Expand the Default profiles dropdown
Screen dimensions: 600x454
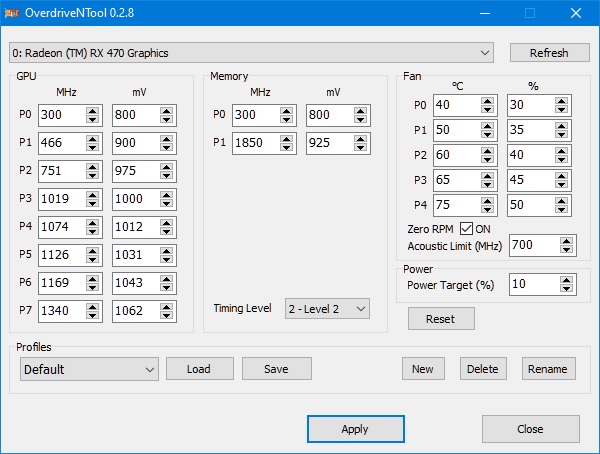point(89,369)
